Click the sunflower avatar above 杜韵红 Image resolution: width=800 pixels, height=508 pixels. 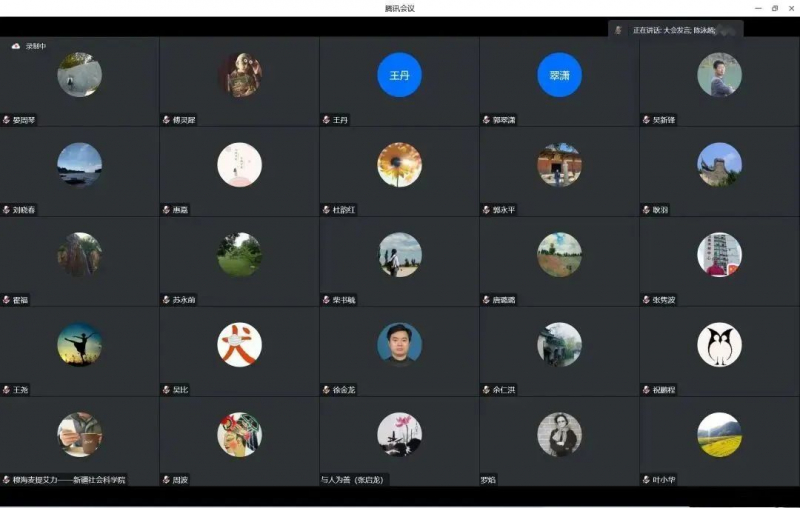[x=399, y=165]
